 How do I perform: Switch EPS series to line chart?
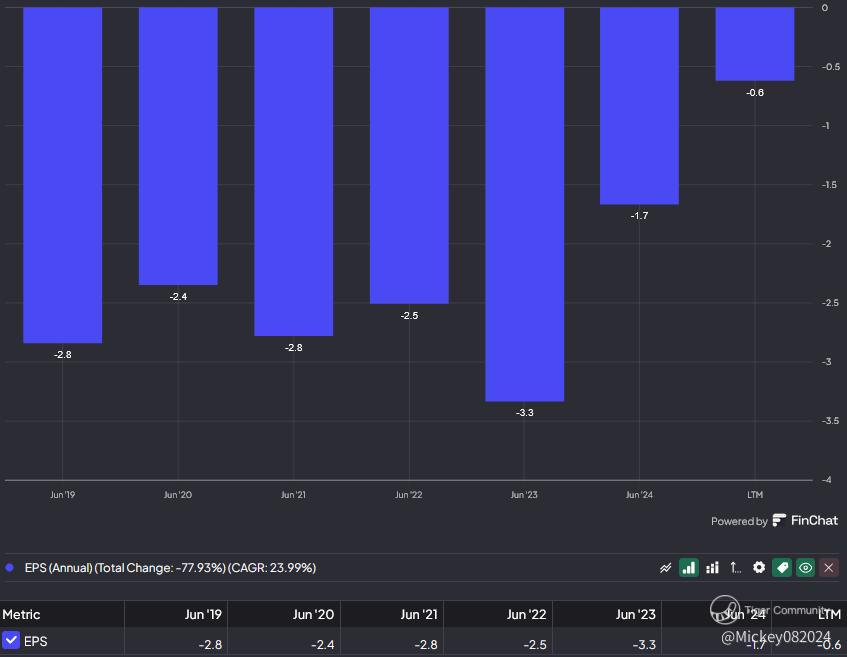[x=666, y=568]
